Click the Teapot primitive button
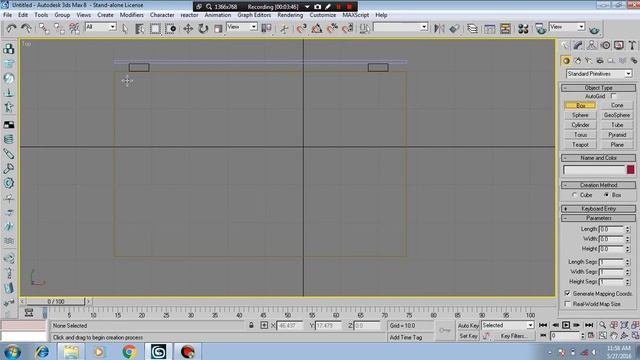This screenshot has height=360, width=640. (x=580, y=144)
